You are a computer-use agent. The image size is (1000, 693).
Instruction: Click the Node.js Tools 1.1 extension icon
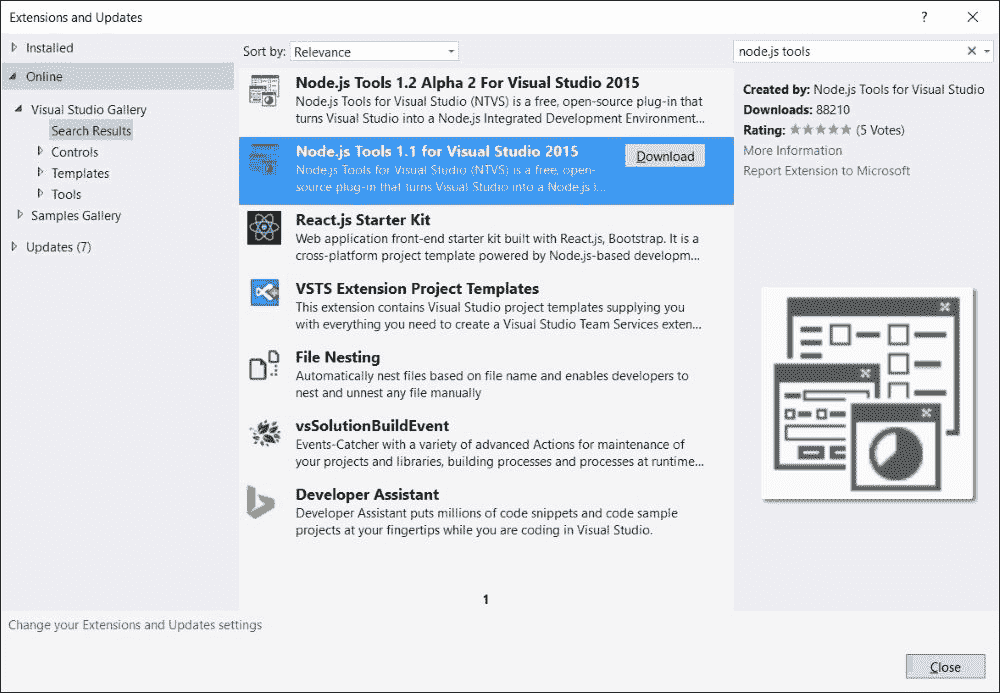pyautogui.click(x=264, y=160)
